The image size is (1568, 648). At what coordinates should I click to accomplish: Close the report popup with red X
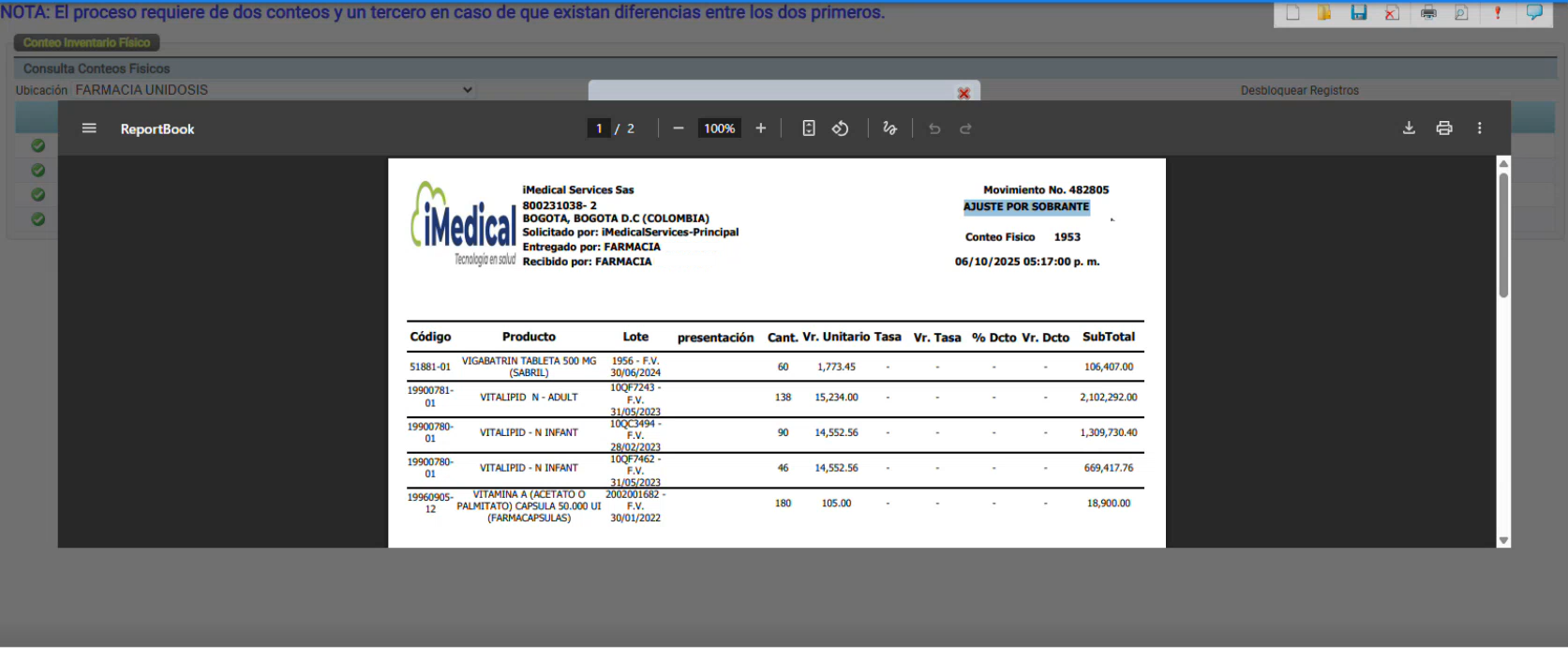coord(963,93)
